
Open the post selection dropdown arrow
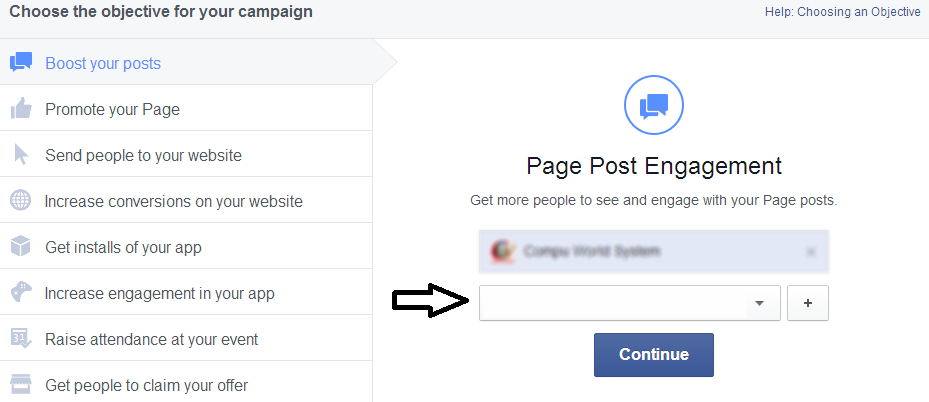point(759,303)
